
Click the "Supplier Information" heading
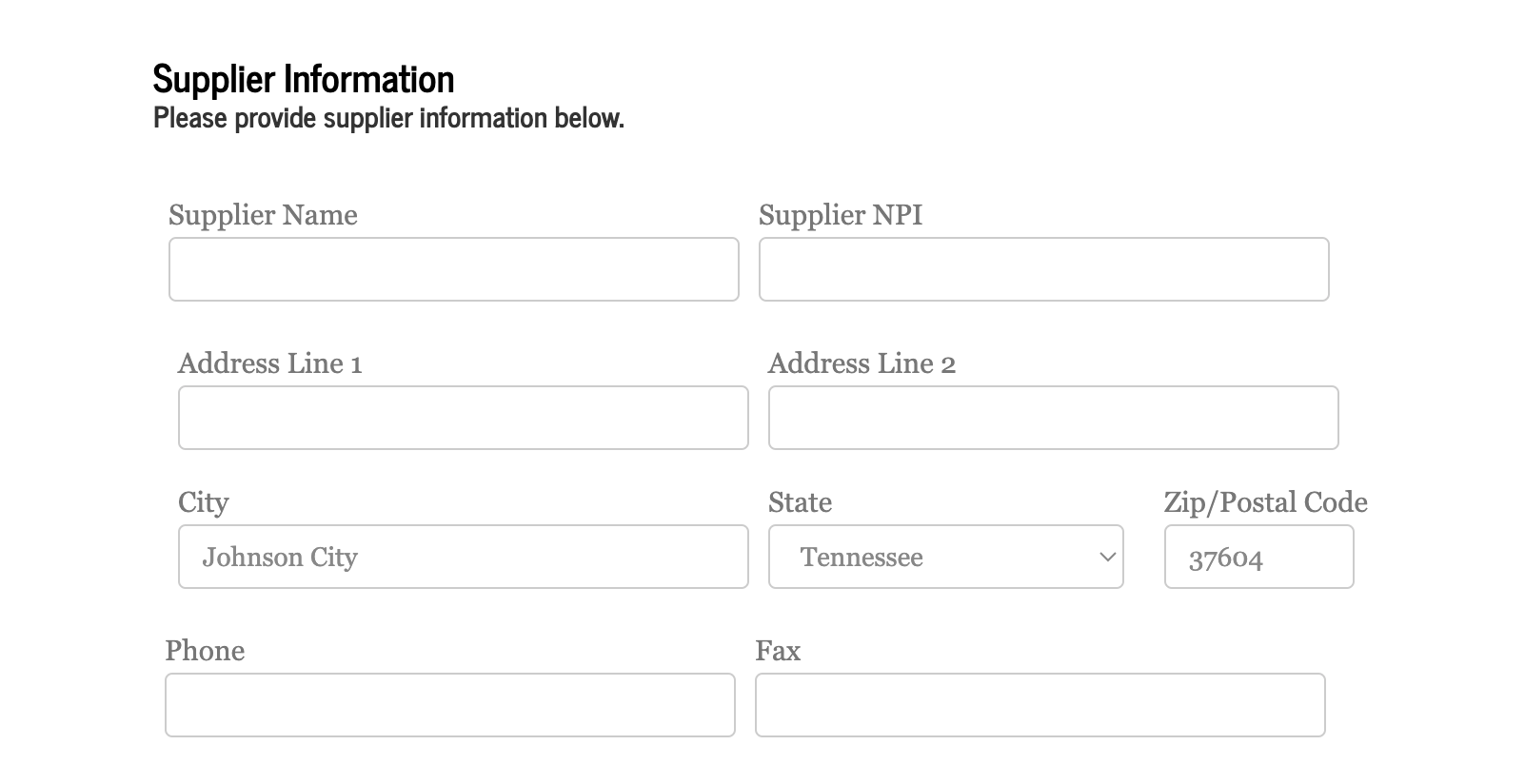(303, 79)
